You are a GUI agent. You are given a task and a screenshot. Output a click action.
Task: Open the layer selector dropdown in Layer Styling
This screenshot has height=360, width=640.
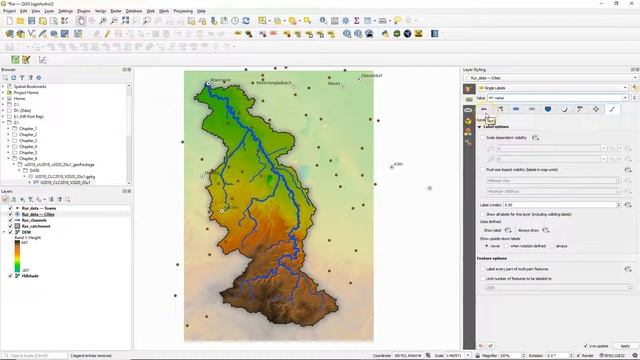tap(552, 78)
